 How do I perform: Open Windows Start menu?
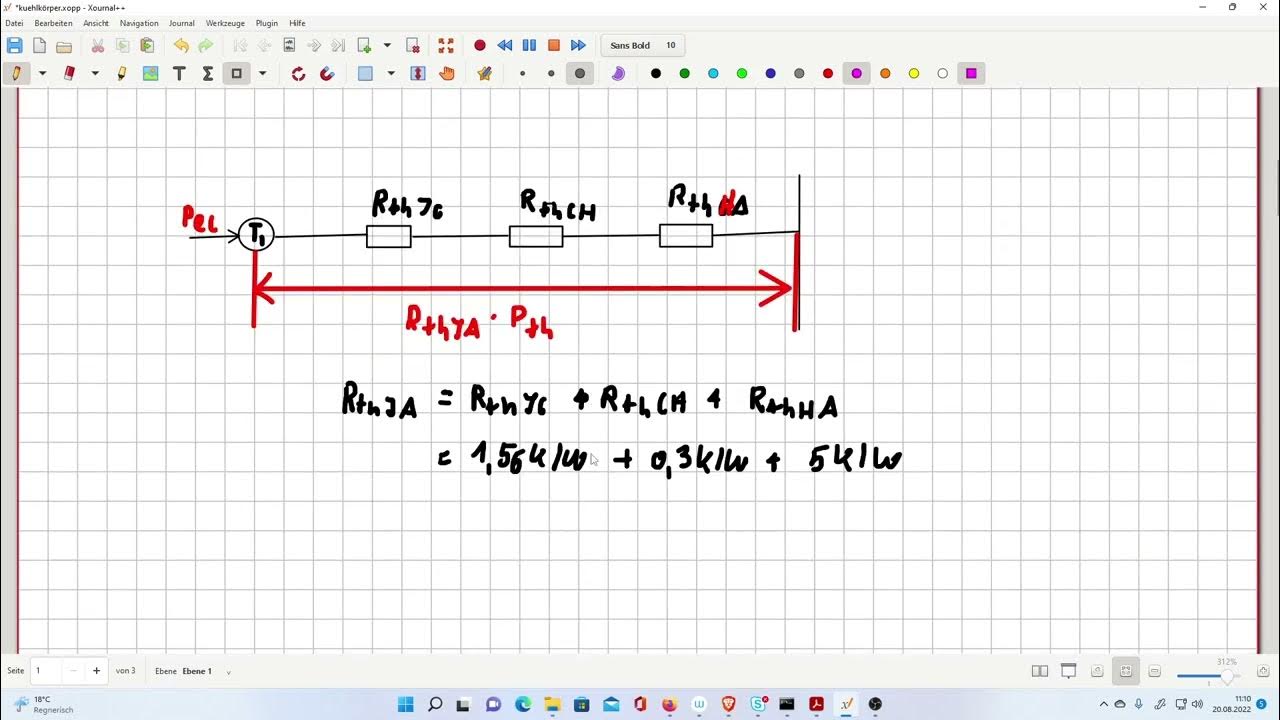click(x=406, y=704)
